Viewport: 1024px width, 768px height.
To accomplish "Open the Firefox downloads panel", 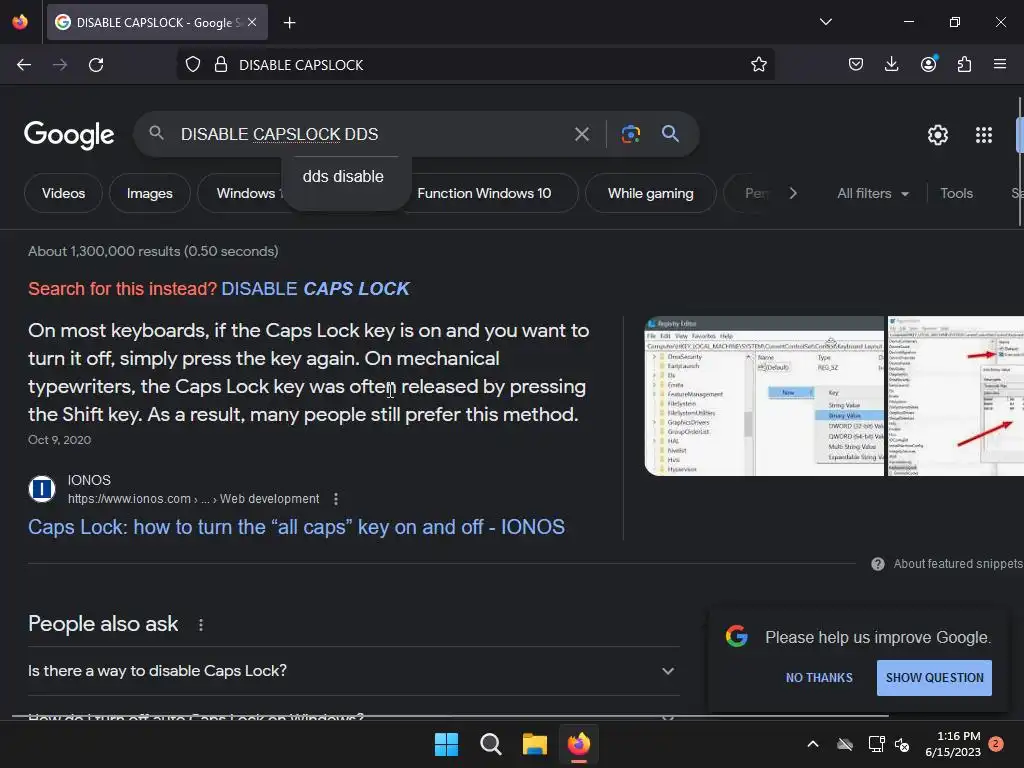I will [891, 64].
